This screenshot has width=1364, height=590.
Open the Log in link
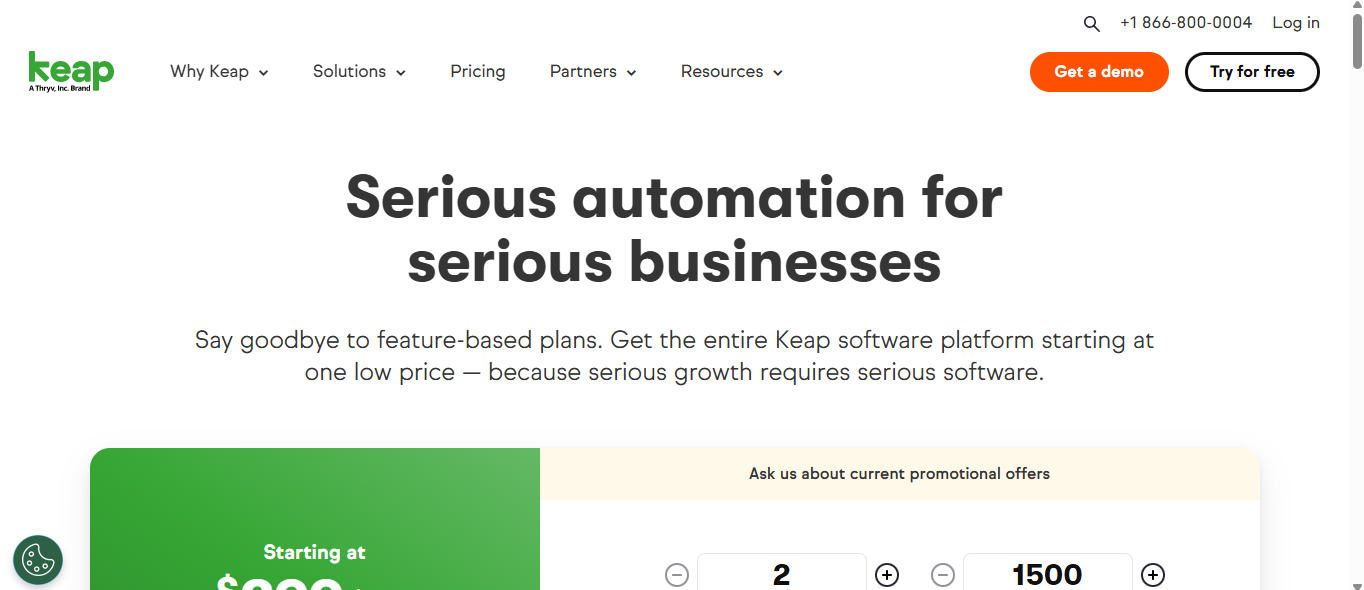pyautogui.click(x=1296, y=23)
